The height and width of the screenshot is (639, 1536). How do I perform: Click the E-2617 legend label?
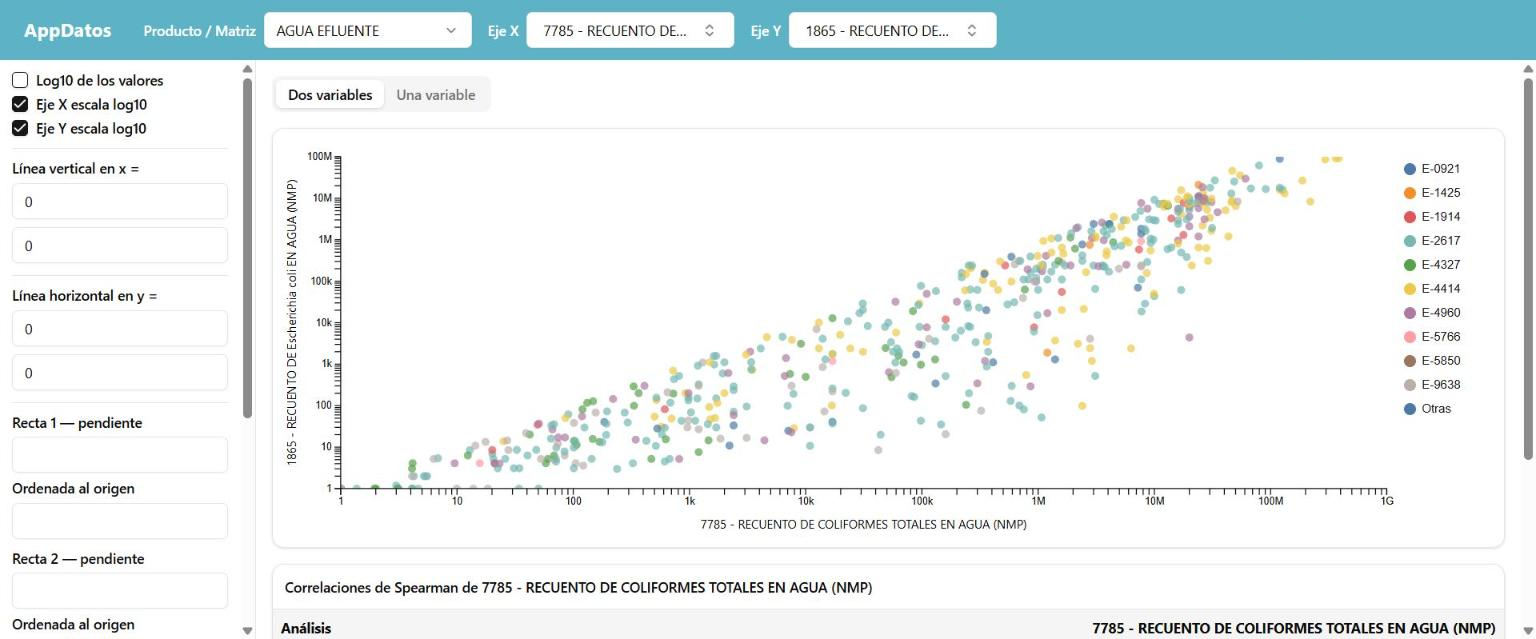1441,241
